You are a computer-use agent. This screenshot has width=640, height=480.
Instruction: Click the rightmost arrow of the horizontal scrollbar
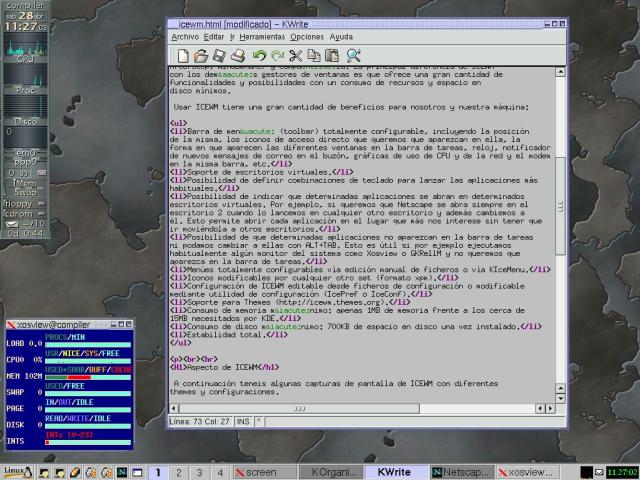(x=551, y=408)
